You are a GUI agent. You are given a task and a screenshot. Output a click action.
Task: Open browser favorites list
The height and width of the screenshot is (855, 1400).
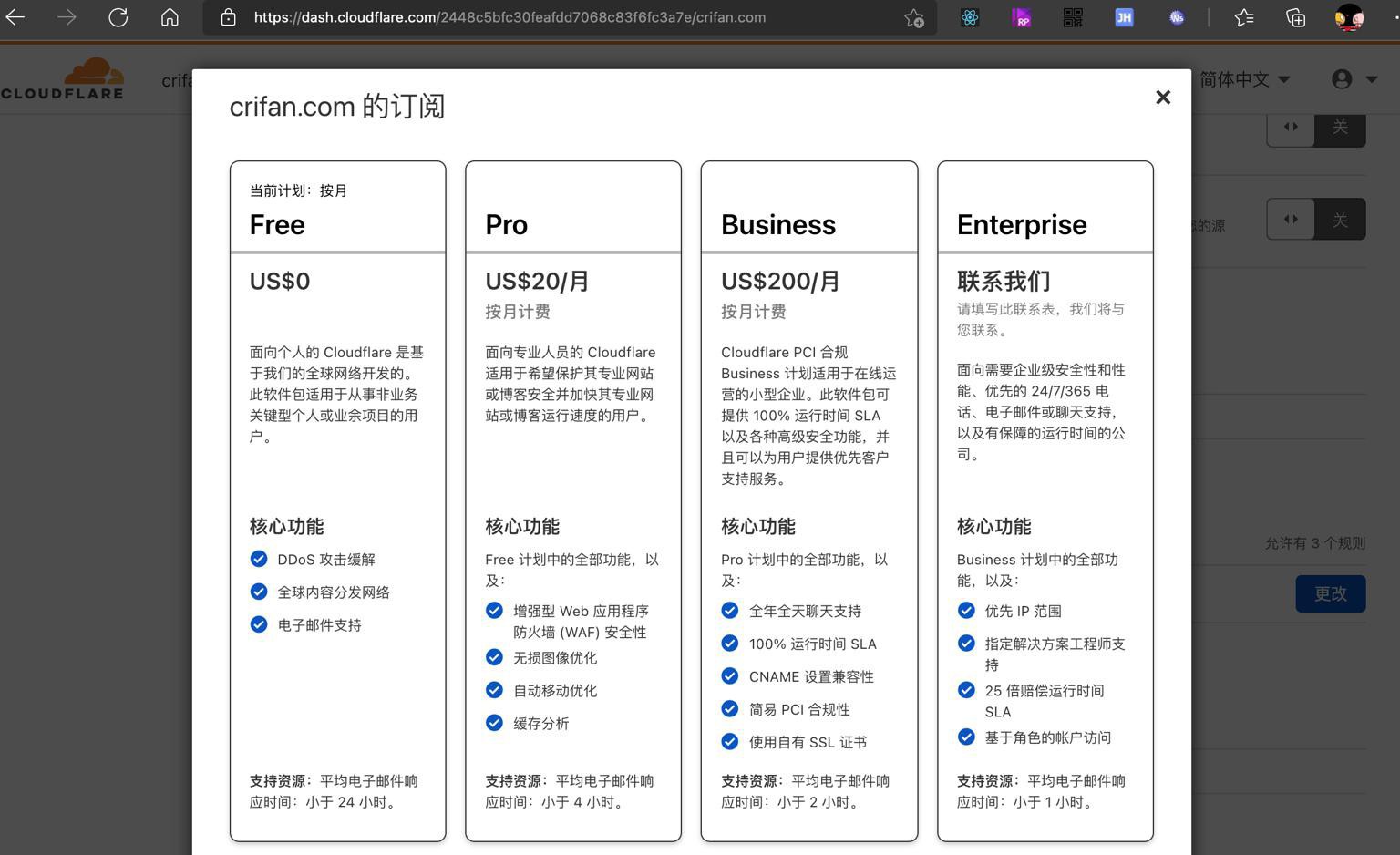pos(1243,17)
